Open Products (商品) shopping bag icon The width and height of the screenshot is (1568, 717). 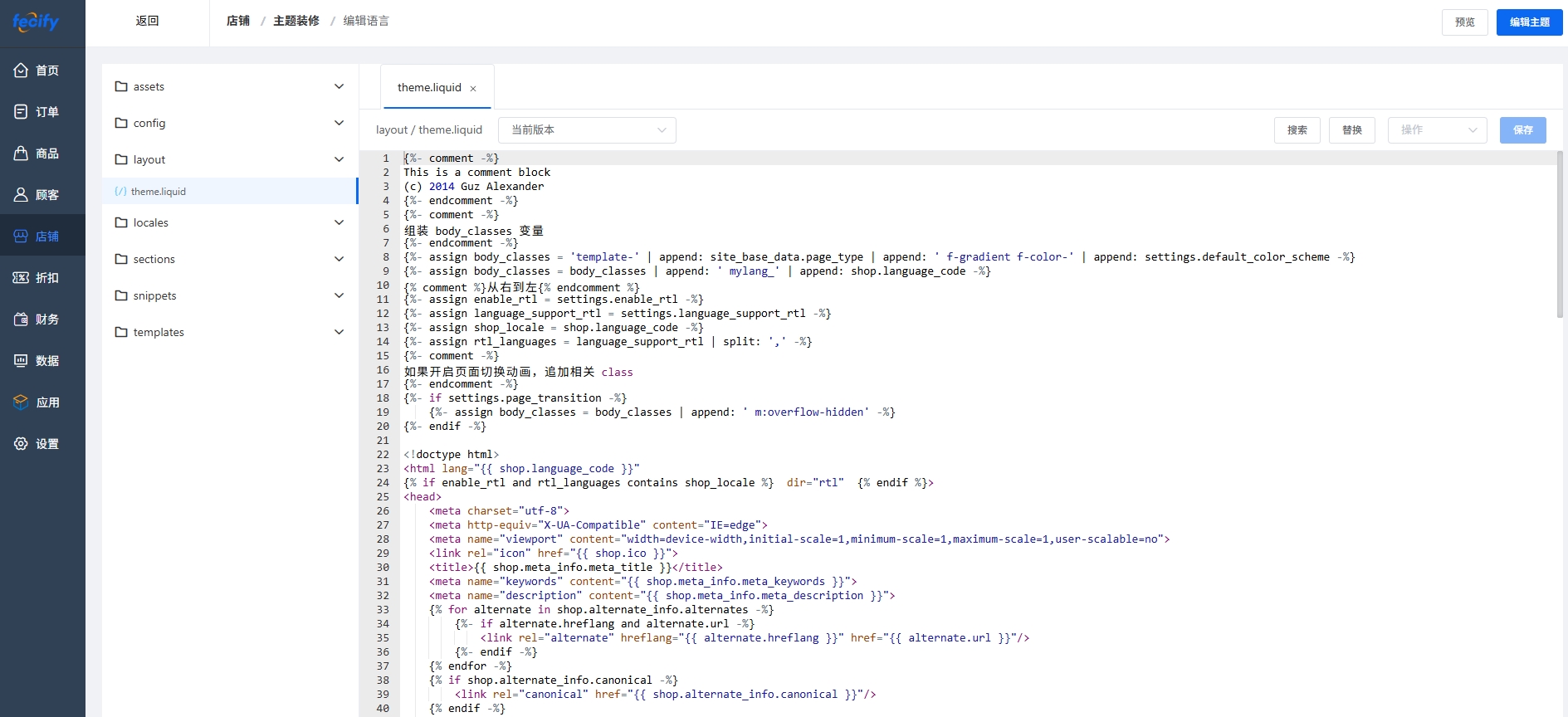click(21, 154)
